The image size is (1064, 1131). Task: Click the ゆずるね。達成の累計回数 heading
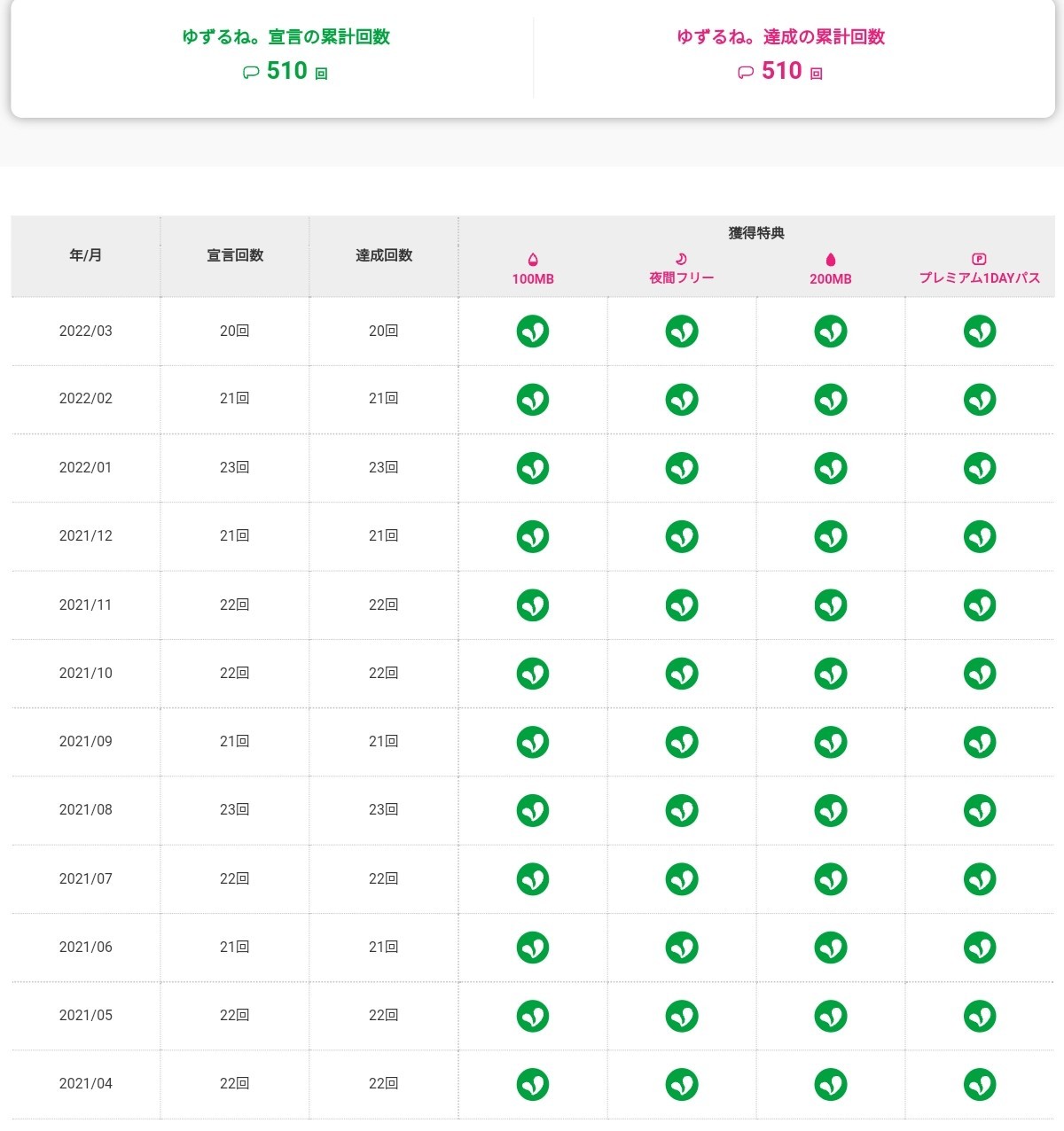point(780,37)
